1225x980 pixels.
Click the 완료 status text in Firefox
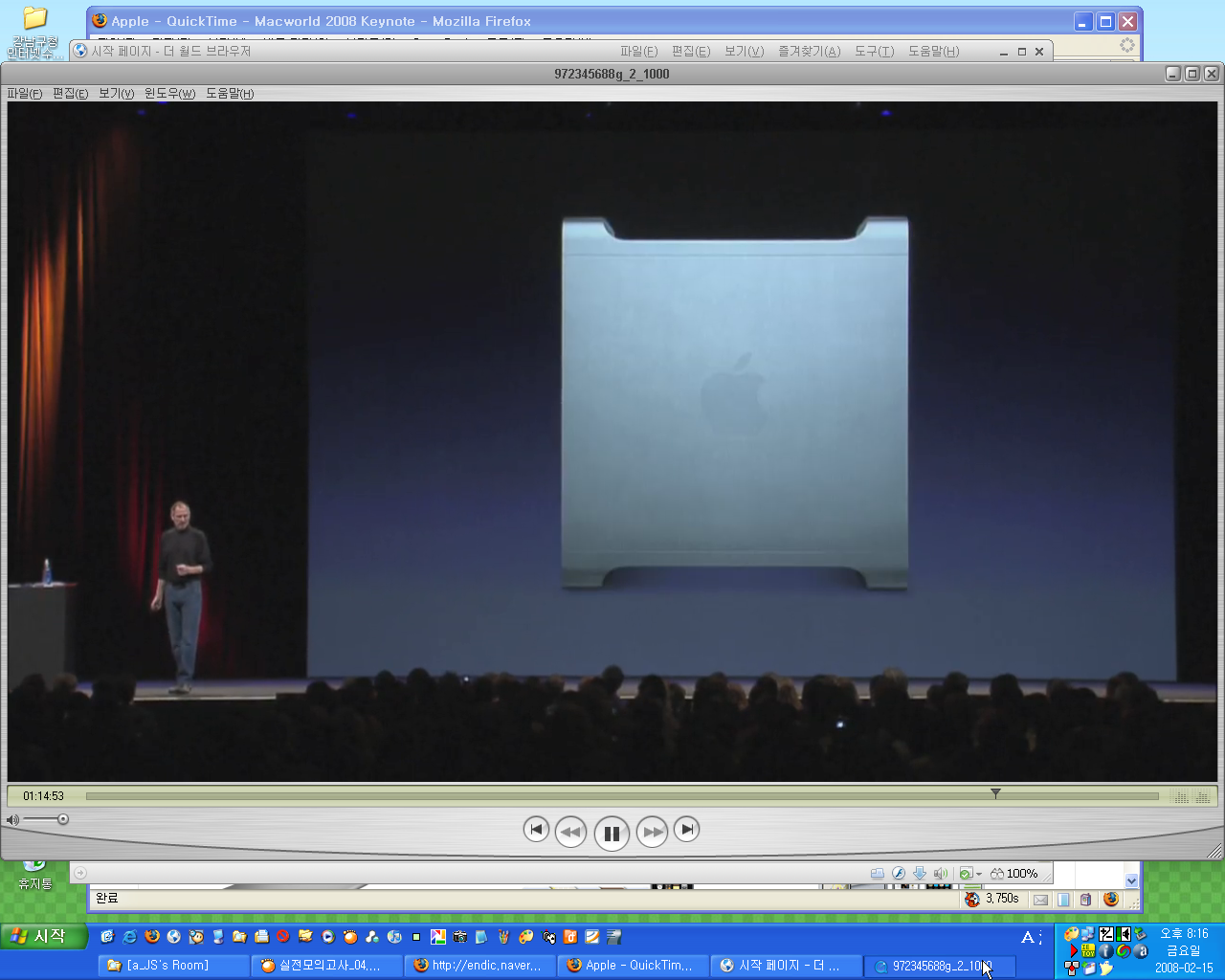click(106, 899)
